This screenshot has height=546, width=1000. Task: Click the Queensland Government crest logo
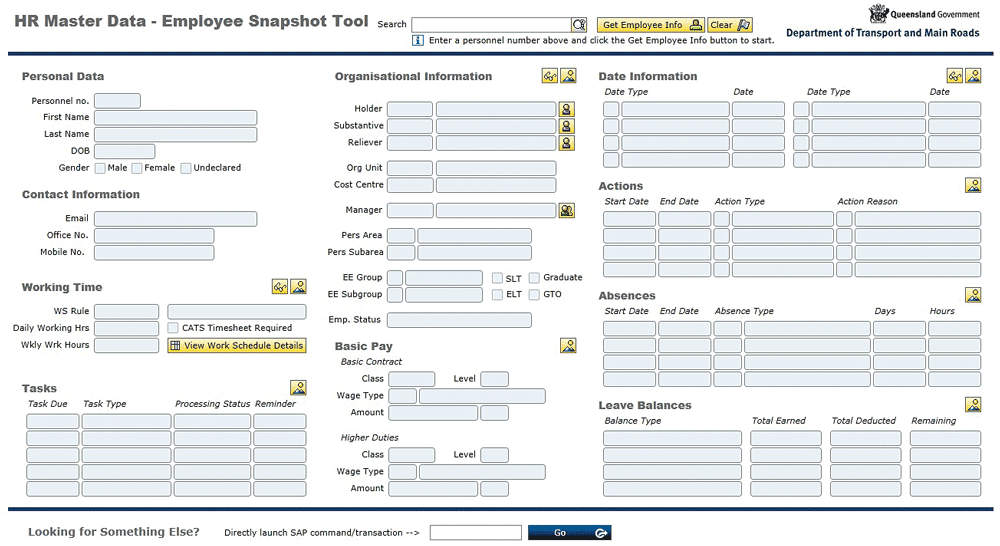879,13
